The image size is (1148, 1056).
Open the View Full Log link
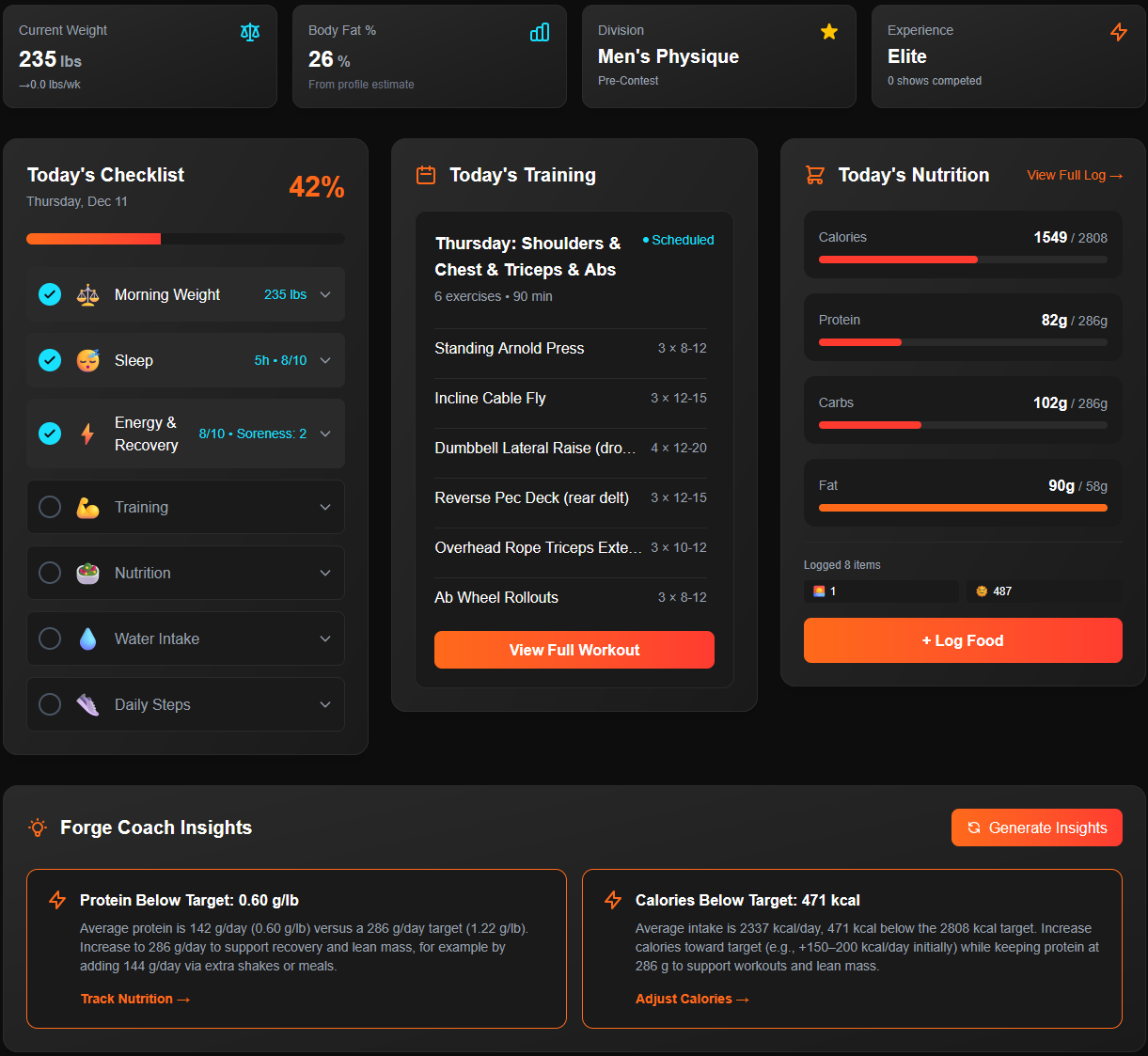pyautogui.click(x=1074, y=175)
